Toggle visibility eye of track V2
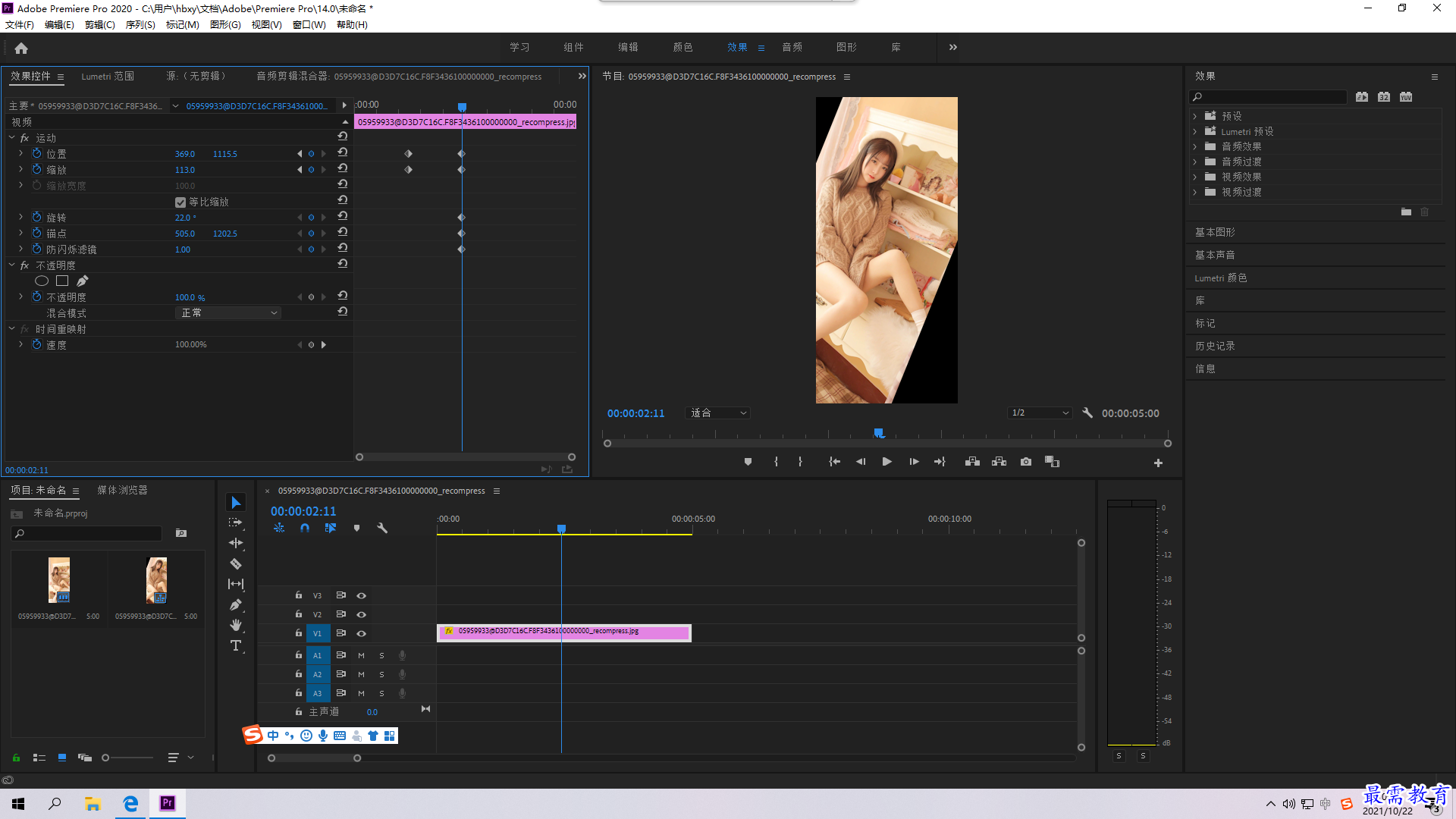 coord(362,615)
